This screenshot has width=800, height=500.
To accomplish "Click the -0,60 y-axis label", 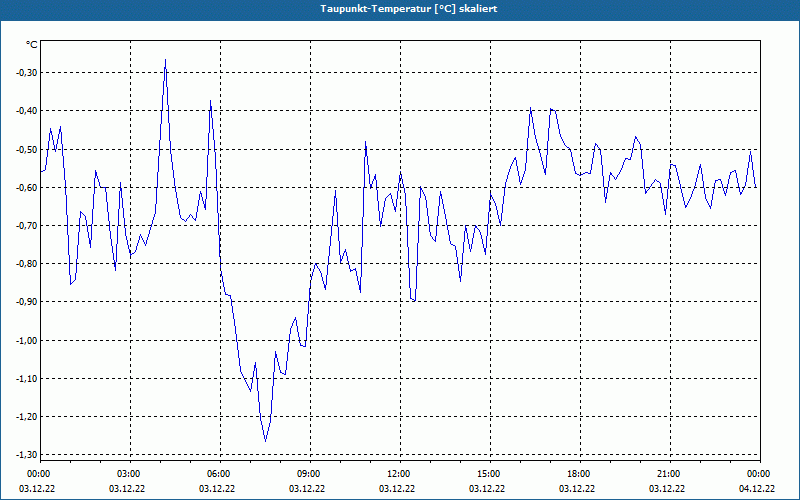I will click(x=27, y=187).
